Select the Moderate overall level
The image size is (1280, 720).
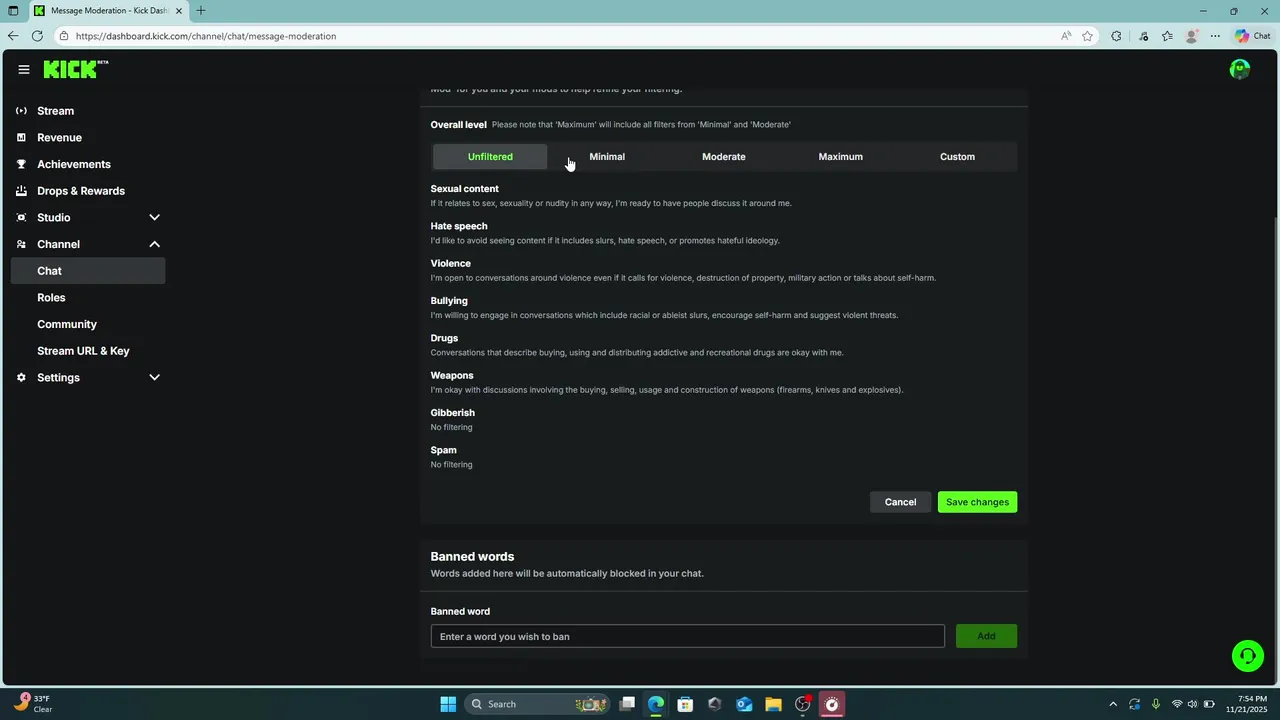coord(724,157)
